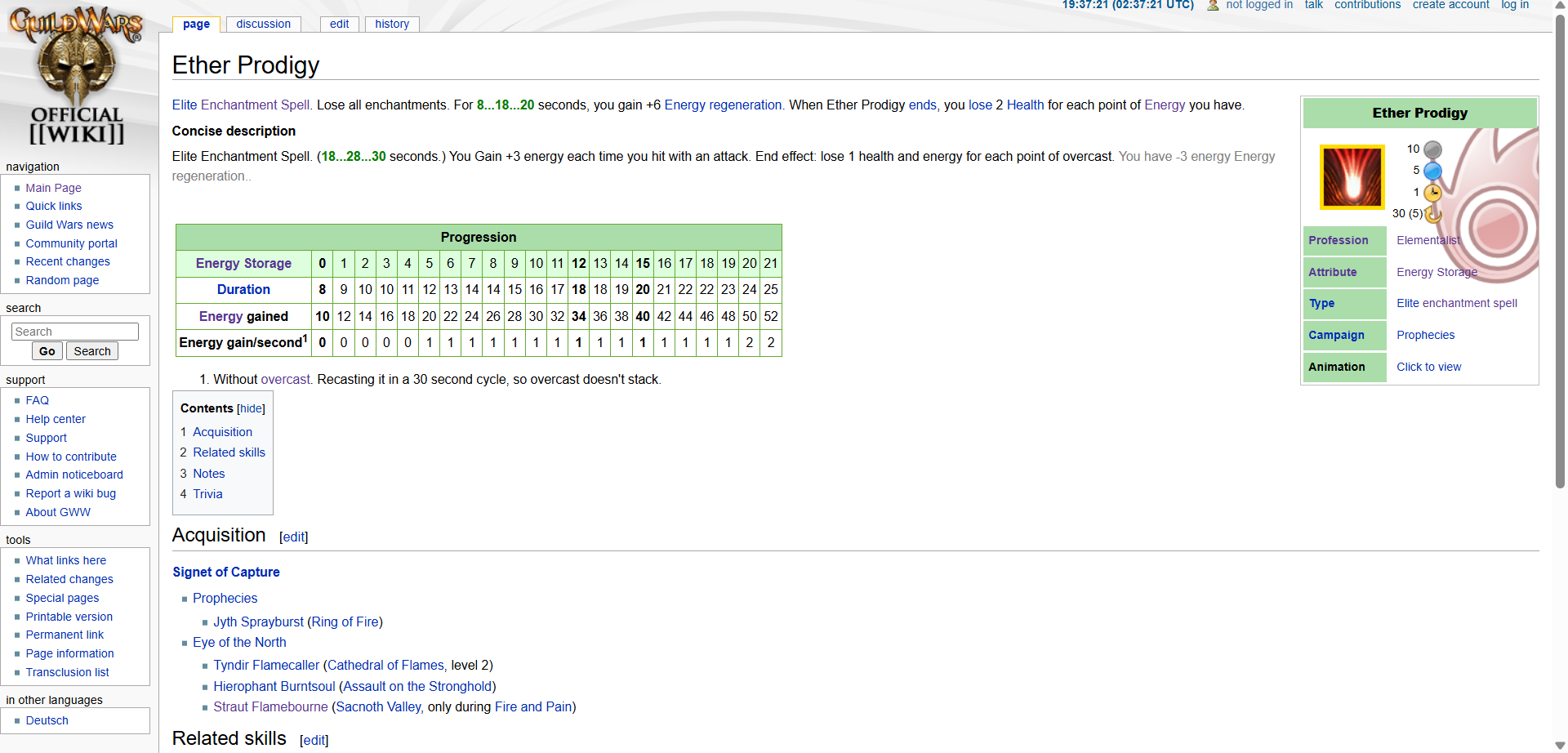This screenshot has height=753, width=1568.
Task: Open the create account link
Action: (x=1450, y=5)
